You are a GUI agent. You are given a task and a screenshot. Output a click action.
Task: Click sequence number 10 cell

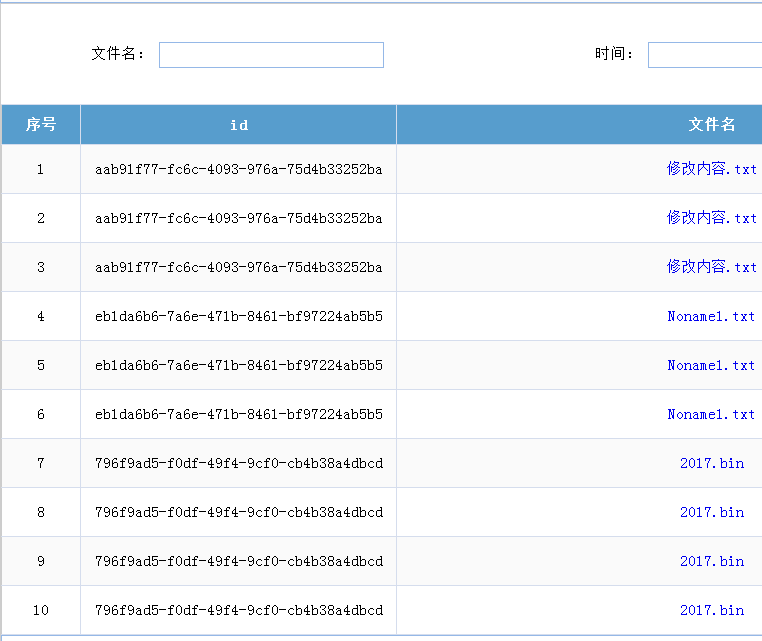pyautogui.click(x=41, y=610)
